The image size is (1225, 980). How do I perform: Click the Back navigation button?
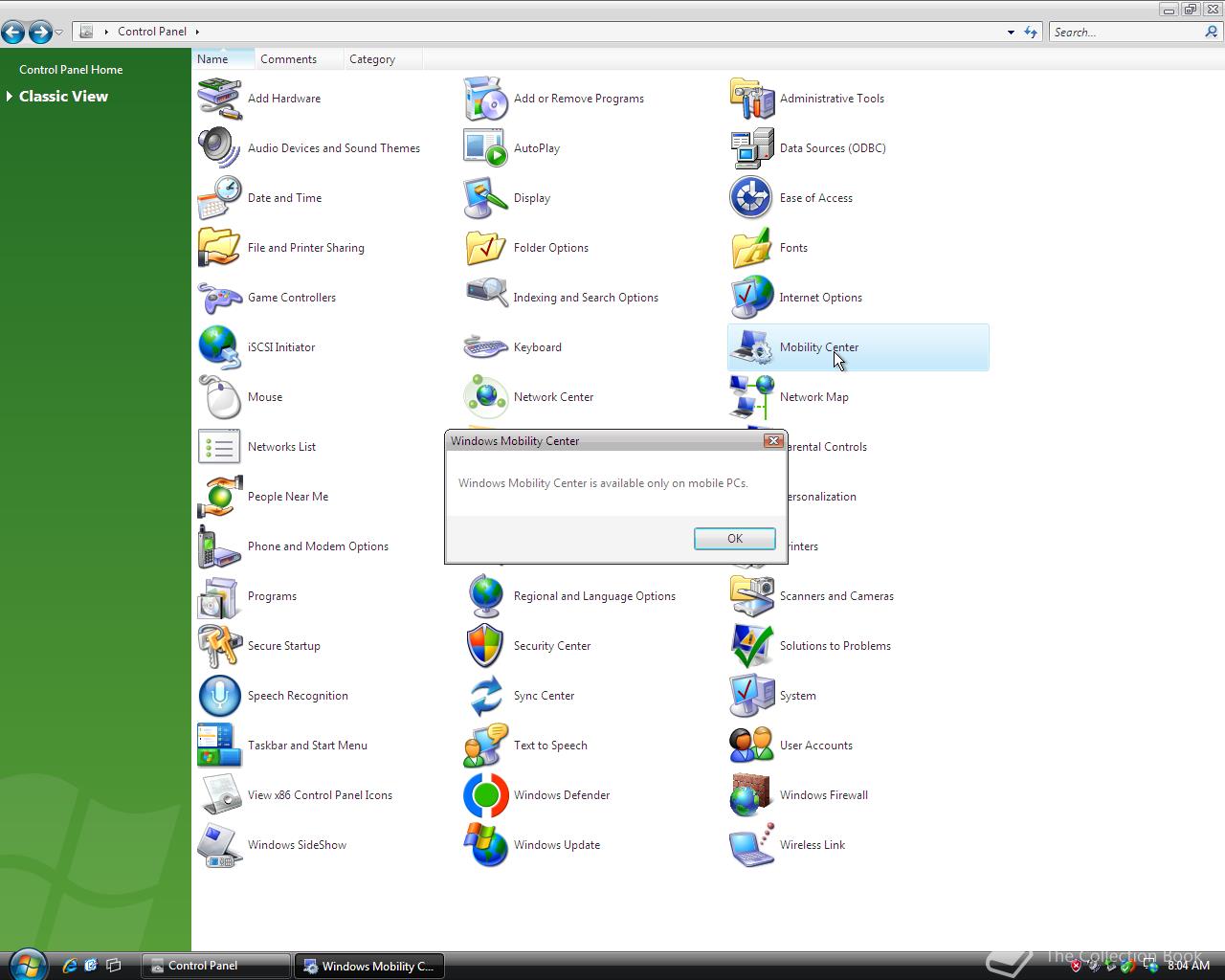(x=13, y=33)
